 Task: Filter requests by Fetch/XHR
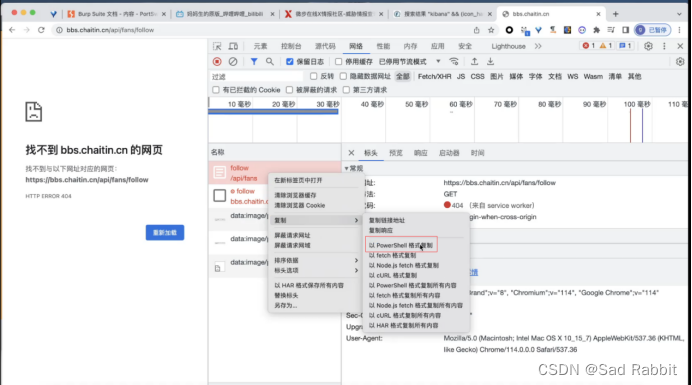tap(435, 76)
